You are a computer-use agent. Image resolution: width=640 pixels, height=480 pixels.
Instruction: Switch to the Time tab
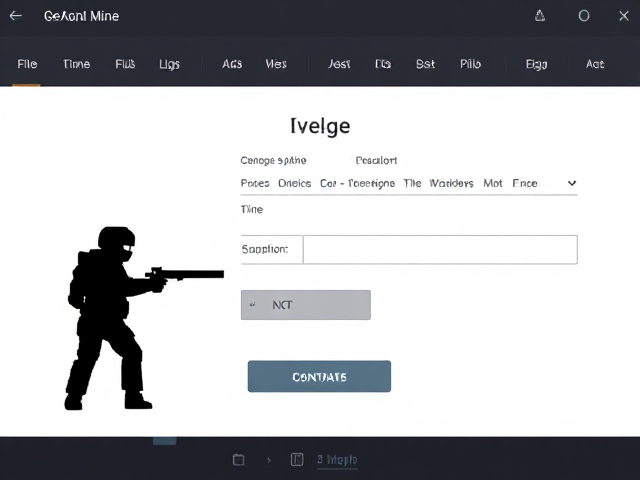click(76, 64)
